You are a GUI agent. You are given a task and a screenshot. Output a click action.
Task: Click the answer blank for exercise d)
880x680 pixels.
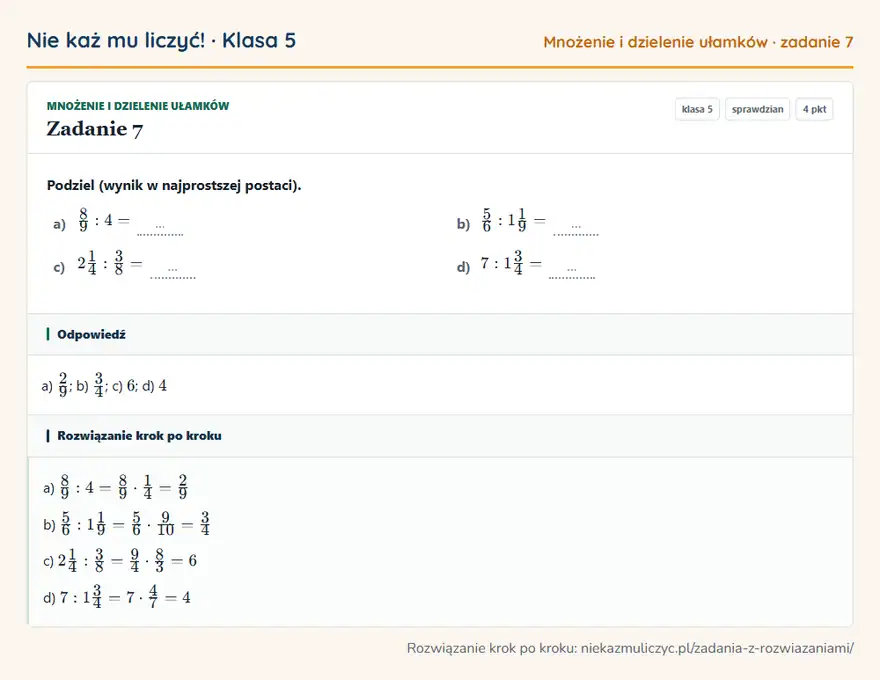pyautogui.click(x=571, y=273)
